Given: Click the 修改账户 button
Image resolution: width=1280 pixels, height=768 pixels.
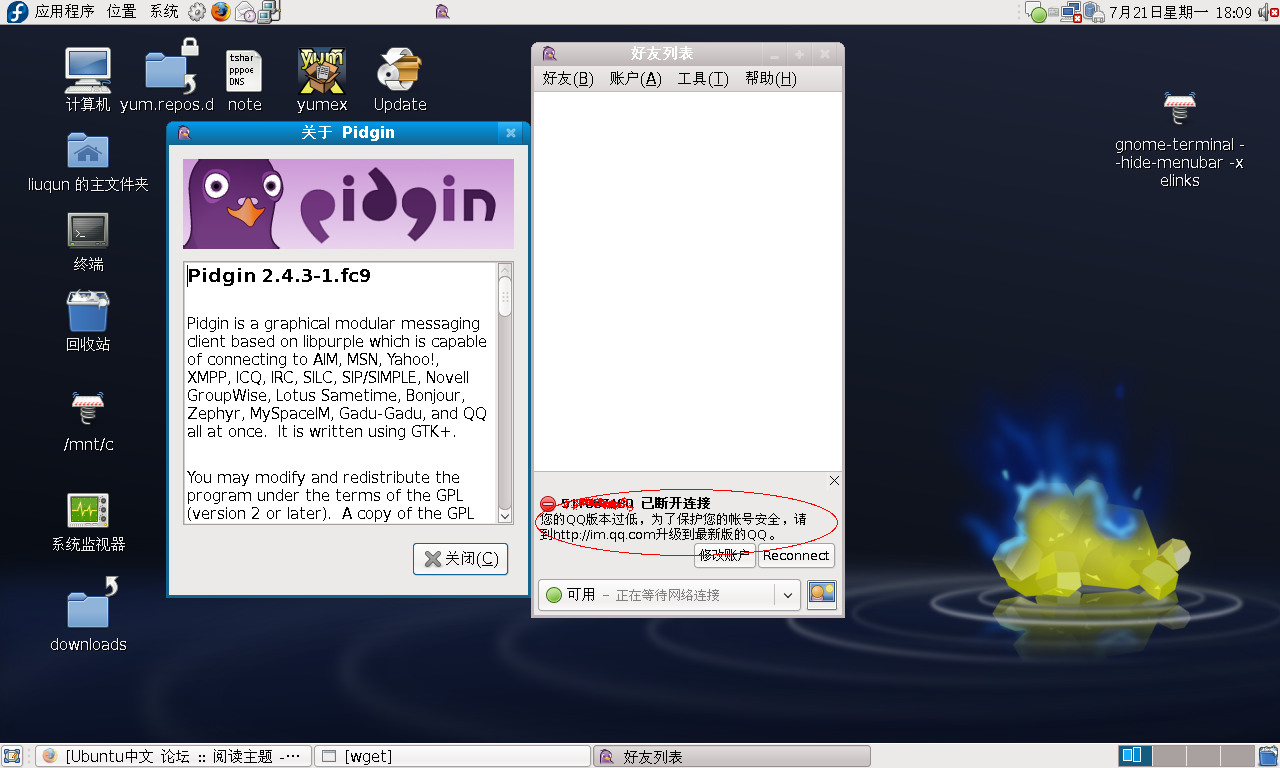Looking at the screenshot, I should point(724,556).
